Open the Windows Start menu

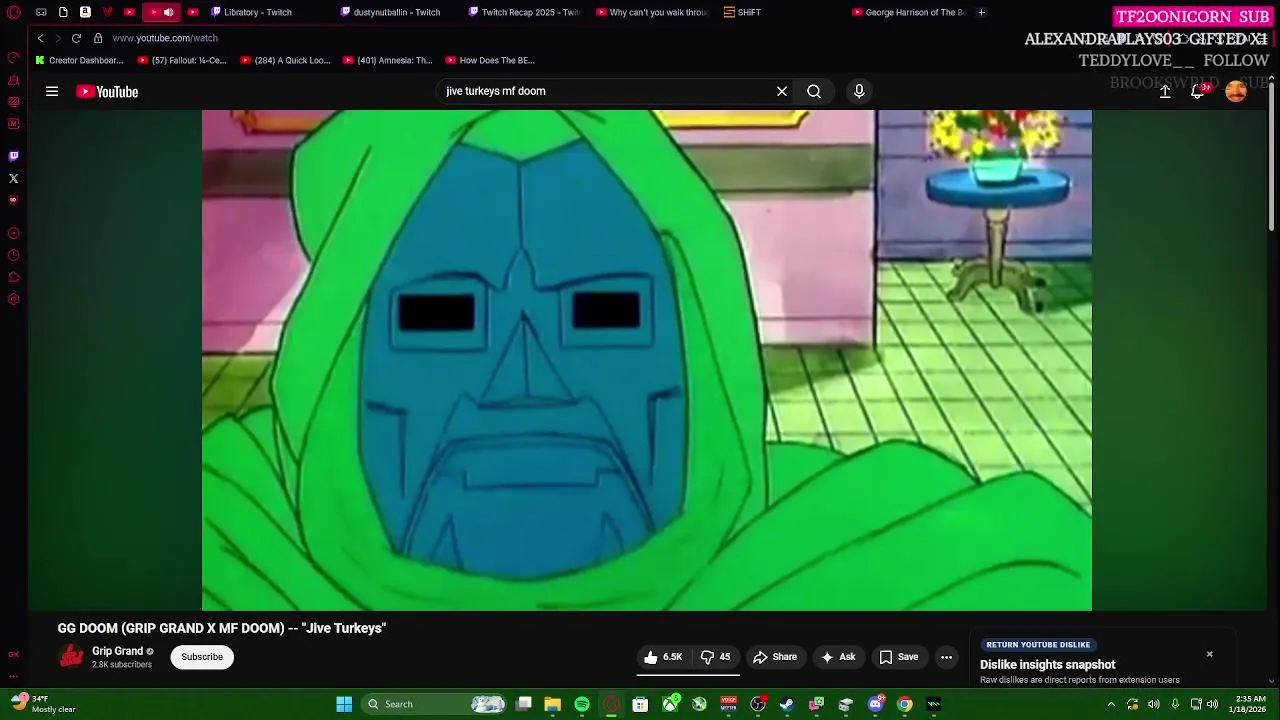pyautogui.click(x=344, y=704)
